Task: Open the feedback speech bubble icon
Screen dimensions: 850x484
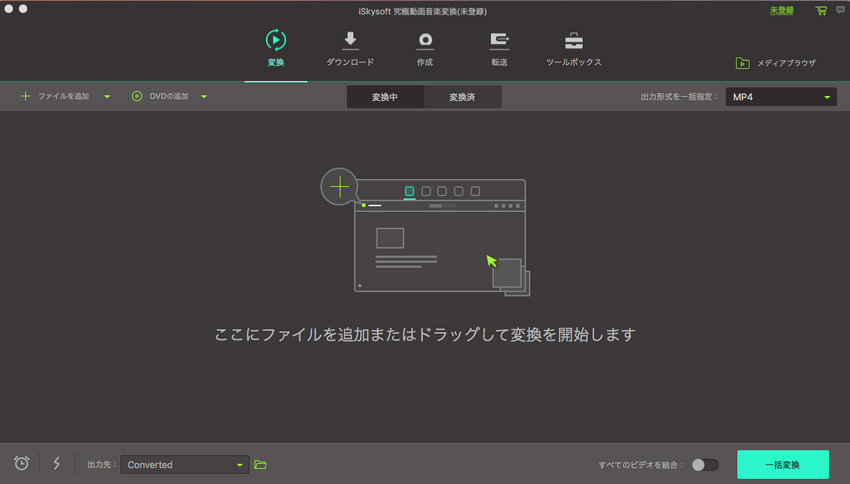Action: coord(840,10)
